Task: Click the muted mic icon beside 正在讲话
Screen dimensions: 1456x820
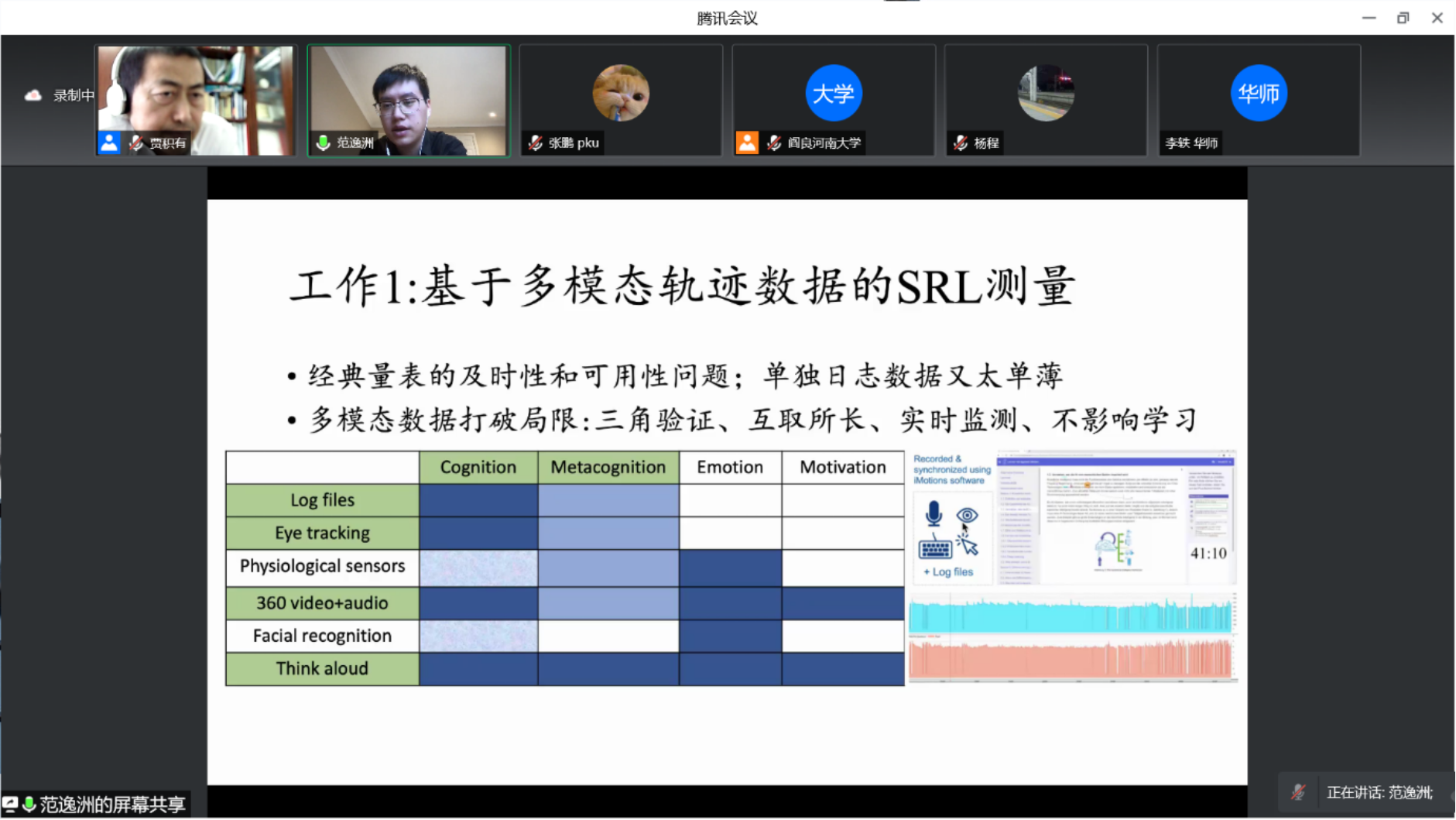Action: (1298, 792)
